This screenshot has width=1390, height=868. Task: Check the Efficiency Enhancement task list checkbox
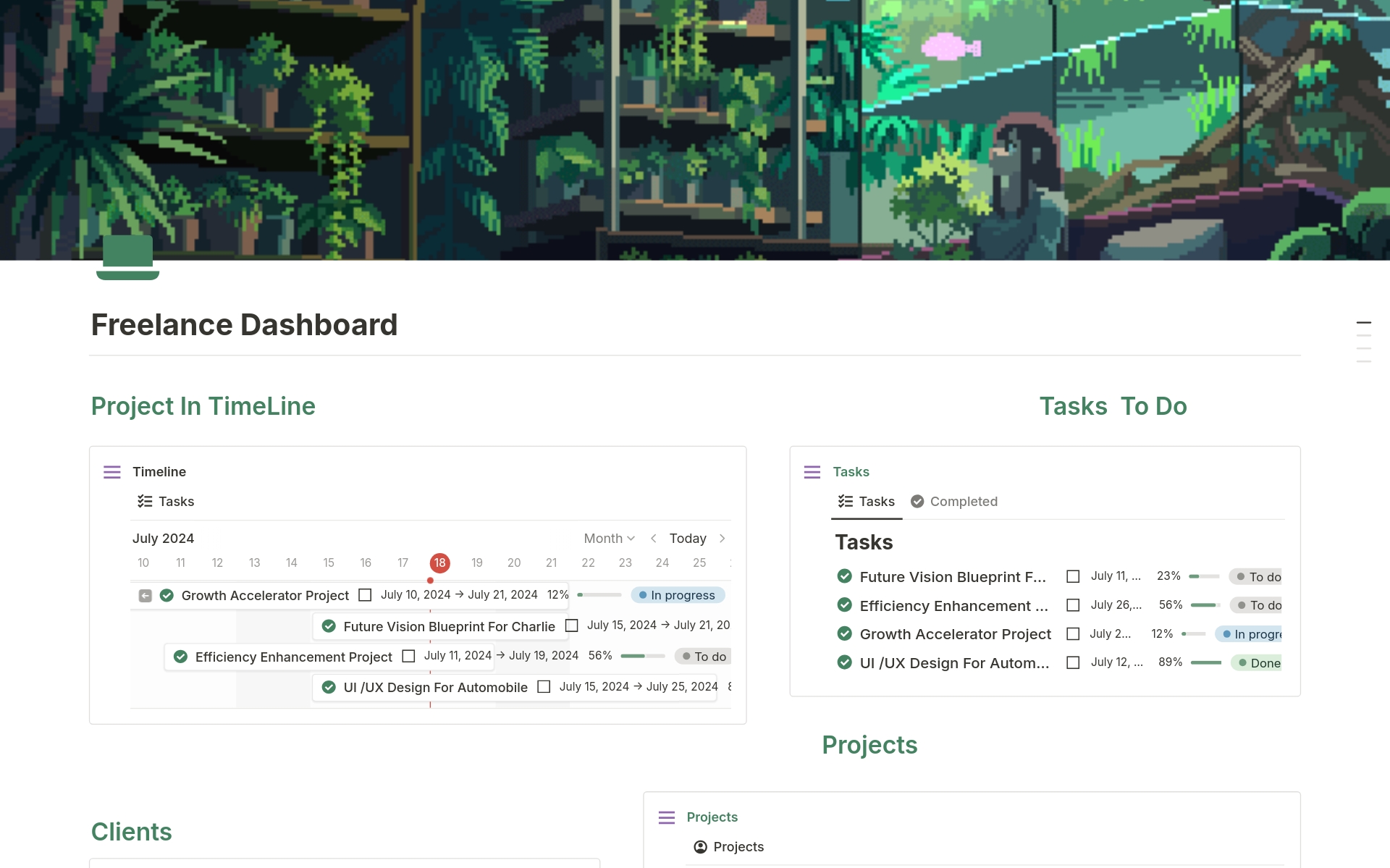pyautogui.click(x=1073, y=605)
